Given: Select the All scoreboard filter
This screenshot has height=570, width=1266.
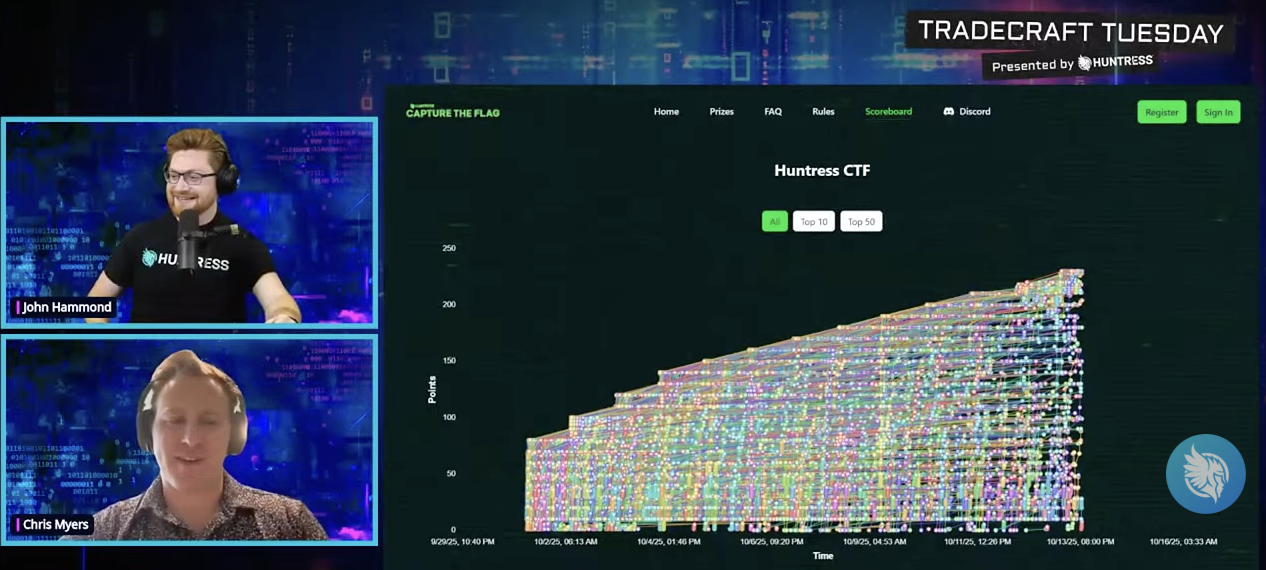Looking at the screenshot, I should click(x=774, y=221).
